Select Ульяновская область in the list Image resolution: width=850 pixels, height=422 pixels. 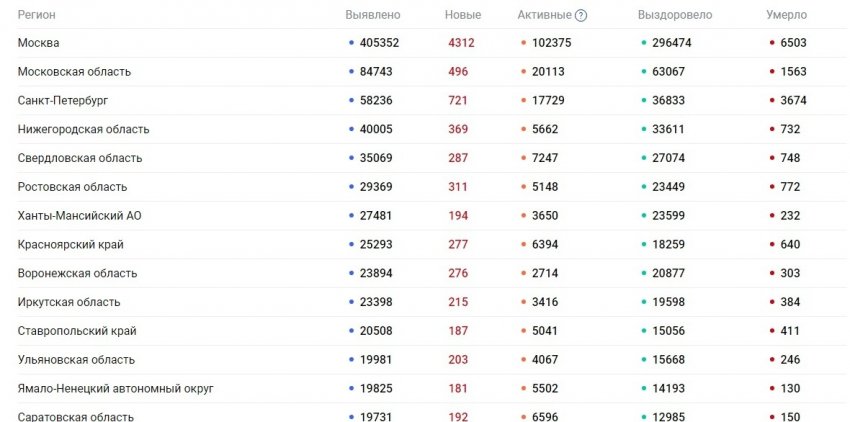pos(76,360)
